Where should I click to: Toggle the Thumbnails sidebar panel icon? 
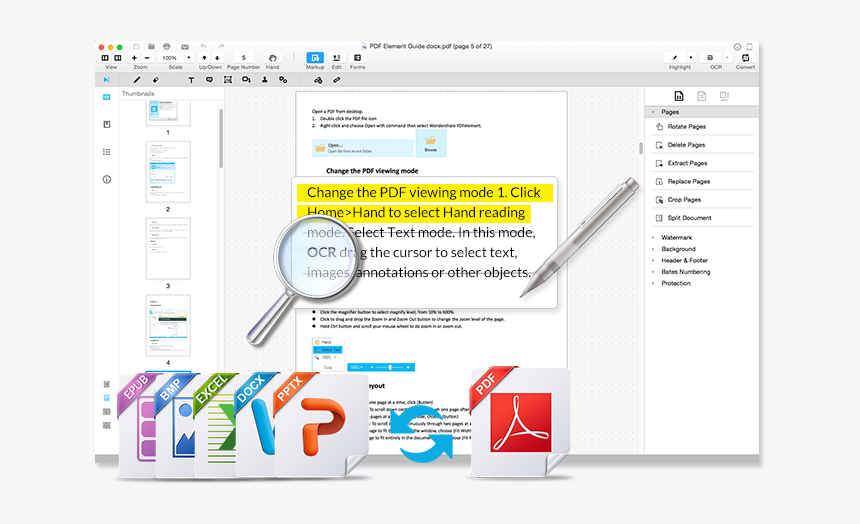click(106, 97)
